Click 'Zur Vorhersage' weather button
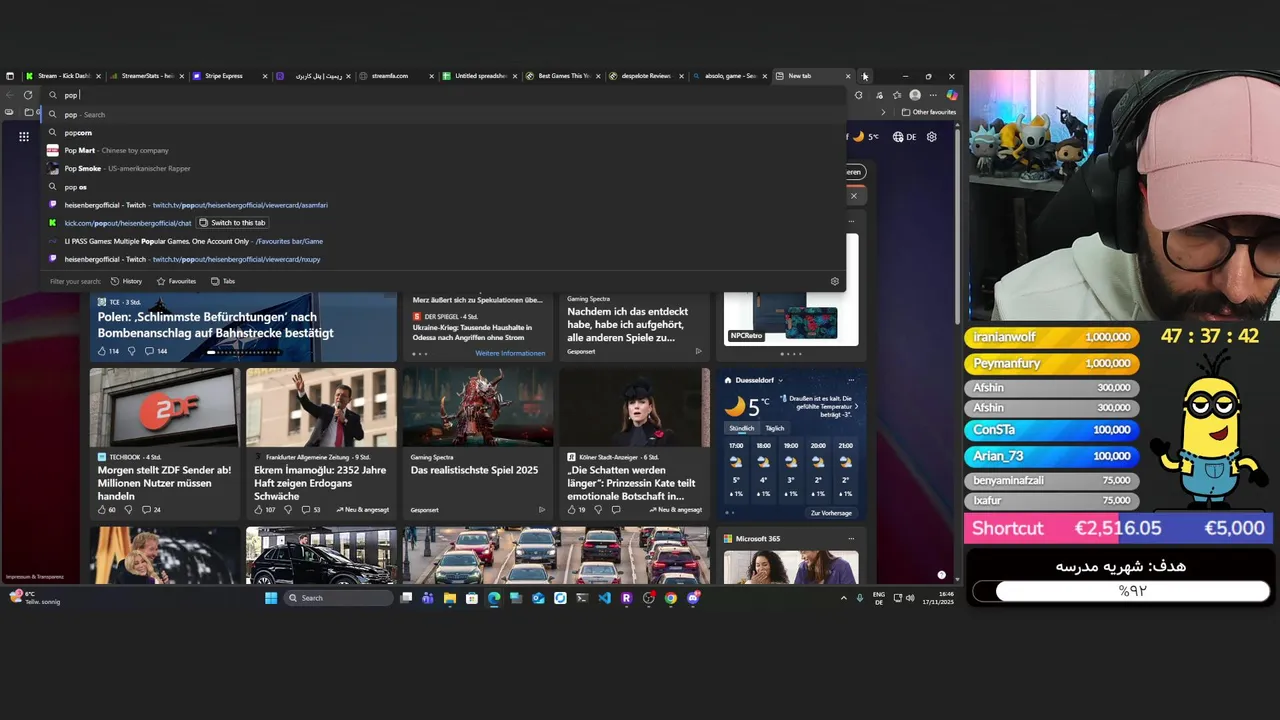Viewport: 1280px width, 720px height. 831,513
